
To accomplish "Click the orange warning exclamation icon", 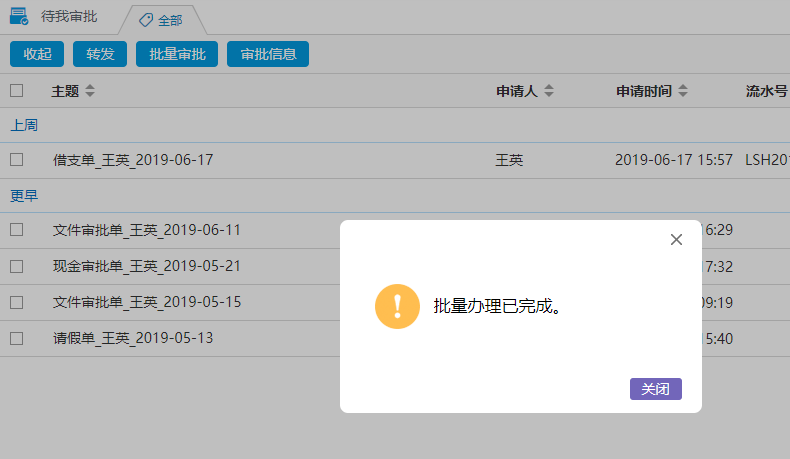I will coord(398,306).
